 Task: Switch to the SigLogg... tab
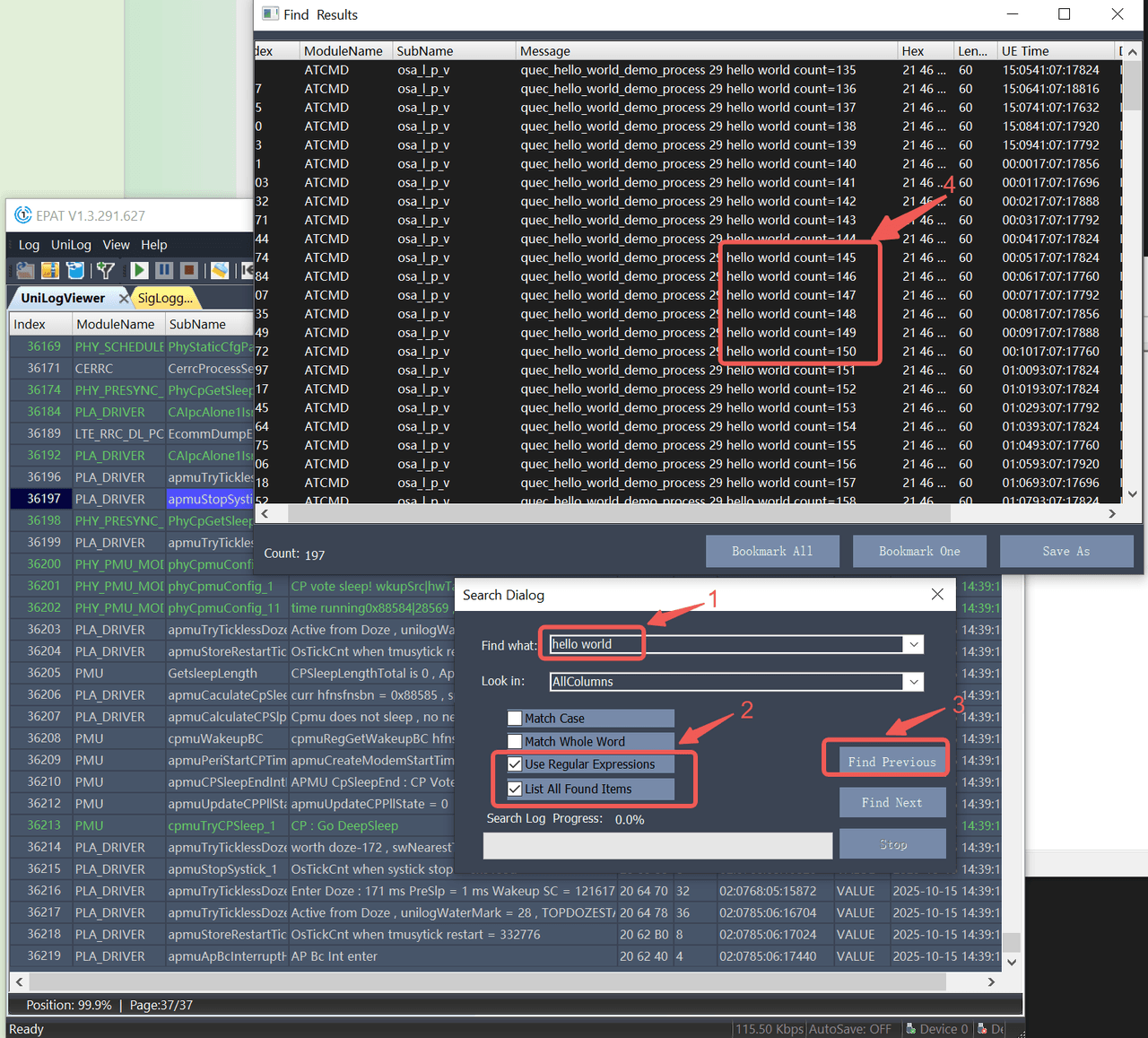point(164,298)
